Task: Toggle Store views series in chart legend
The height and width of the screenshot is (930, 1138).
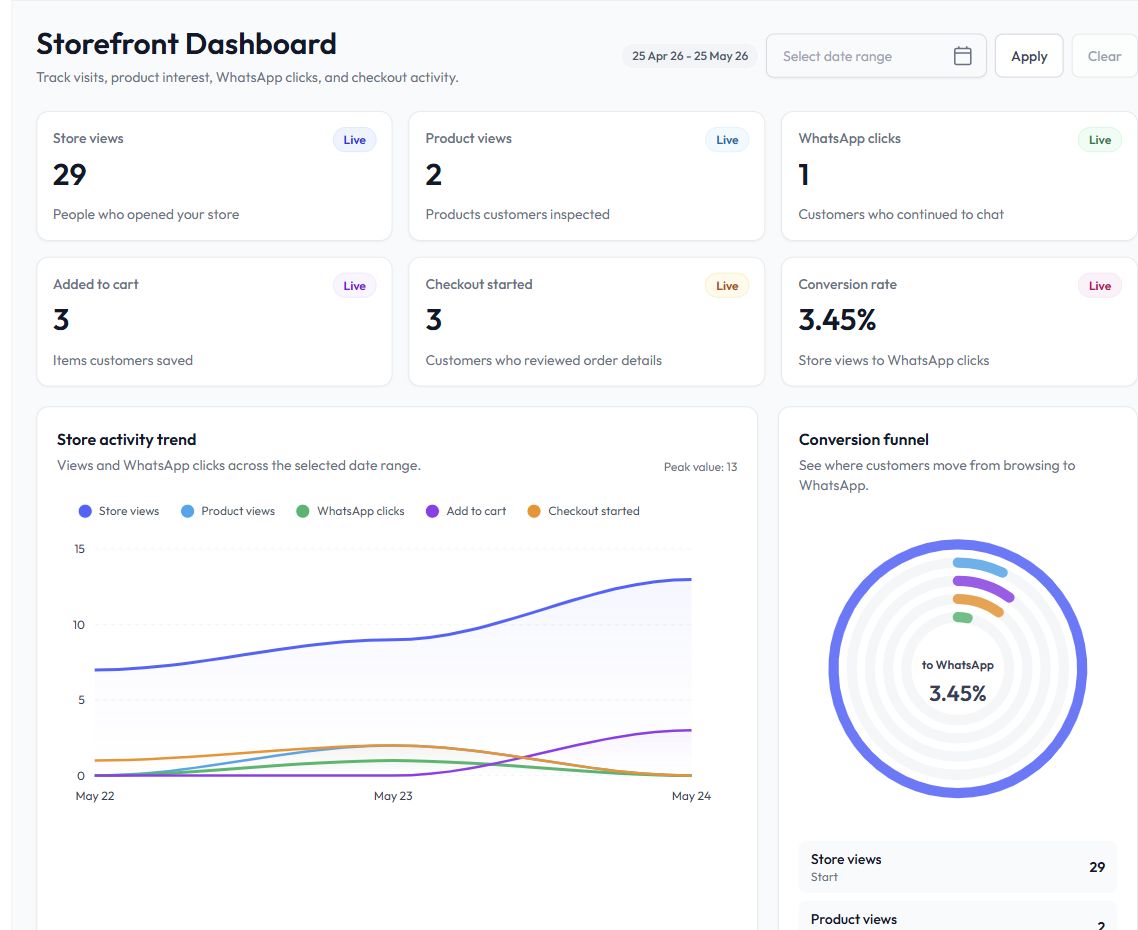Action: click(x=119, y=511)
